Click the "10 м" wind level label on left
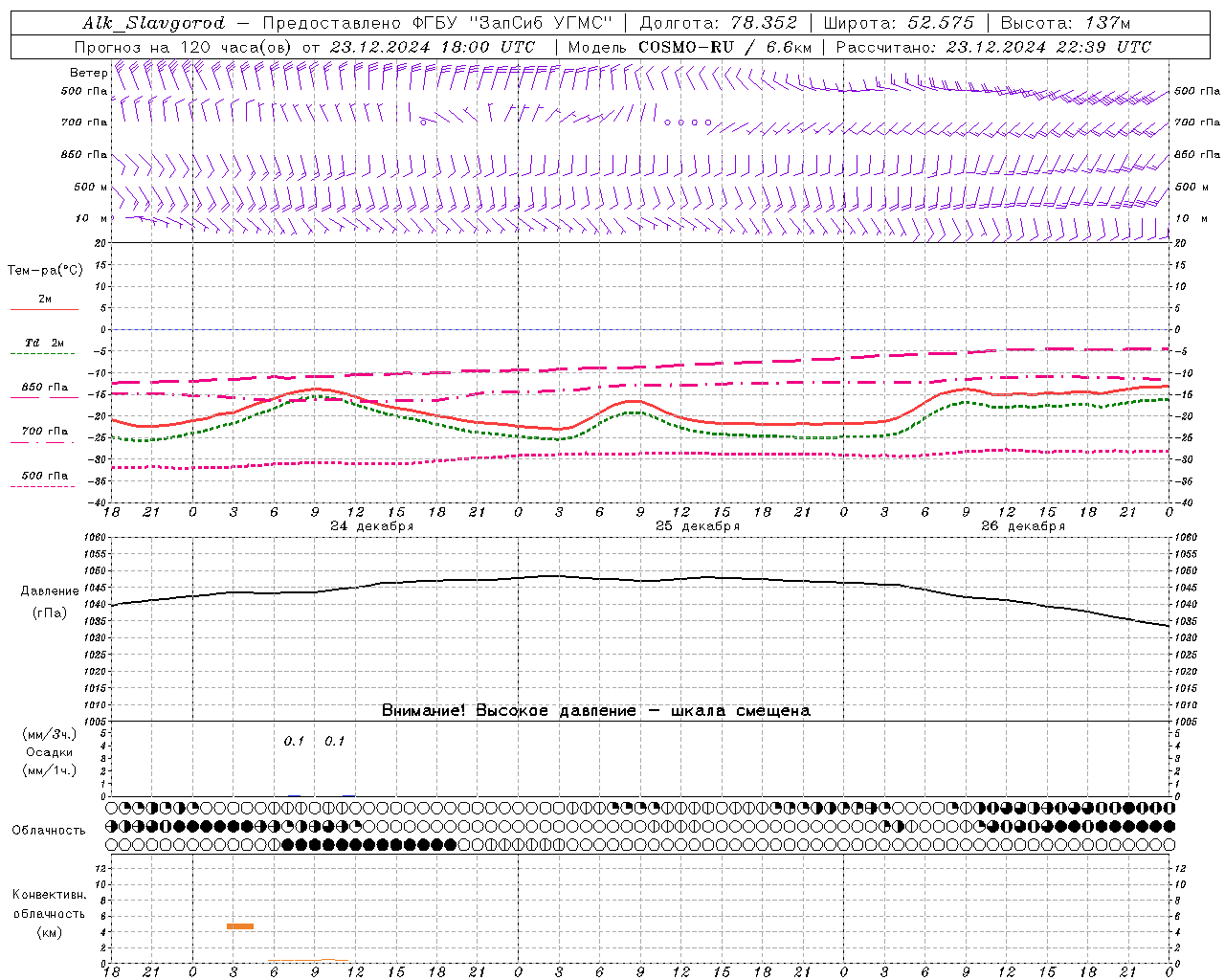The height and width of the screenshot is (980, 1225). (91, 218)
